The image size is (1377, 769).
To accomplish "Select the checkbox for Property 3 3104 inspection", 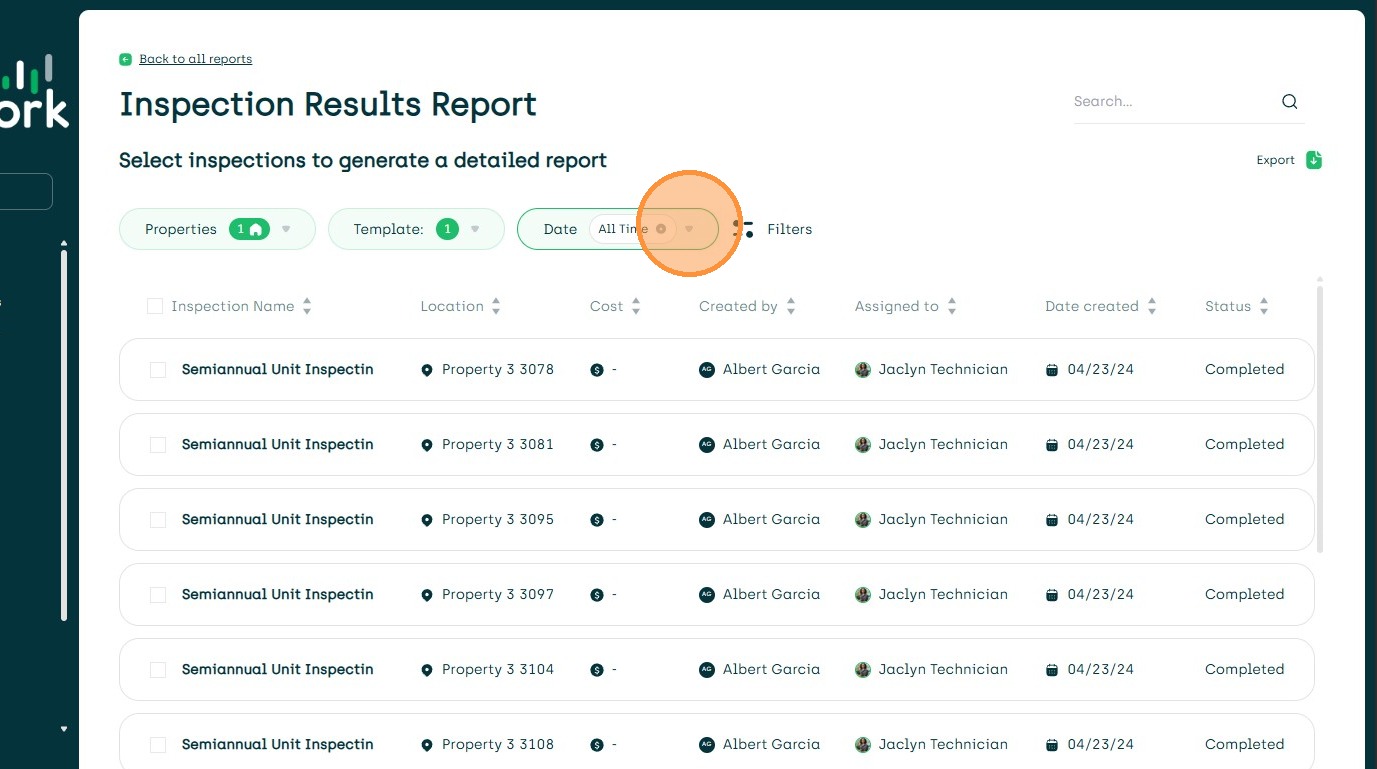I will pyautogui.click(x=158, y=670).
